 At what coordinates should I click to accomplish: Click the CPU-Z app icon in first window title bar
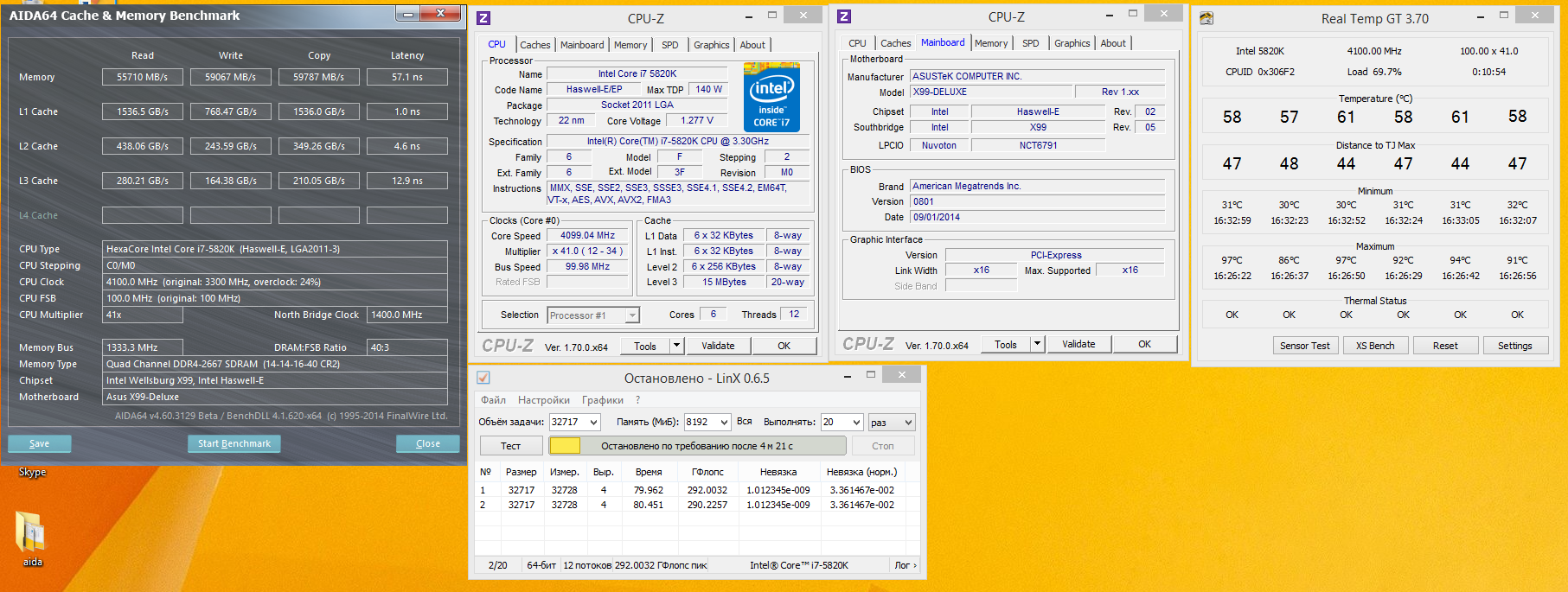[483, 18]
